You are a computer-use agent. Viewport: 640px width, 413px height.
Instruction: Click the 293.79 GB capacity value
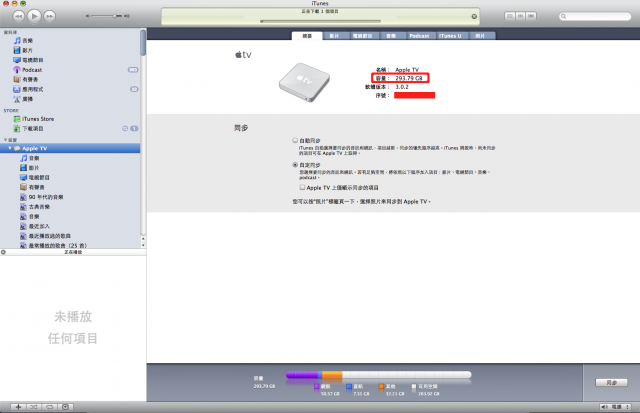pos(409,78)
